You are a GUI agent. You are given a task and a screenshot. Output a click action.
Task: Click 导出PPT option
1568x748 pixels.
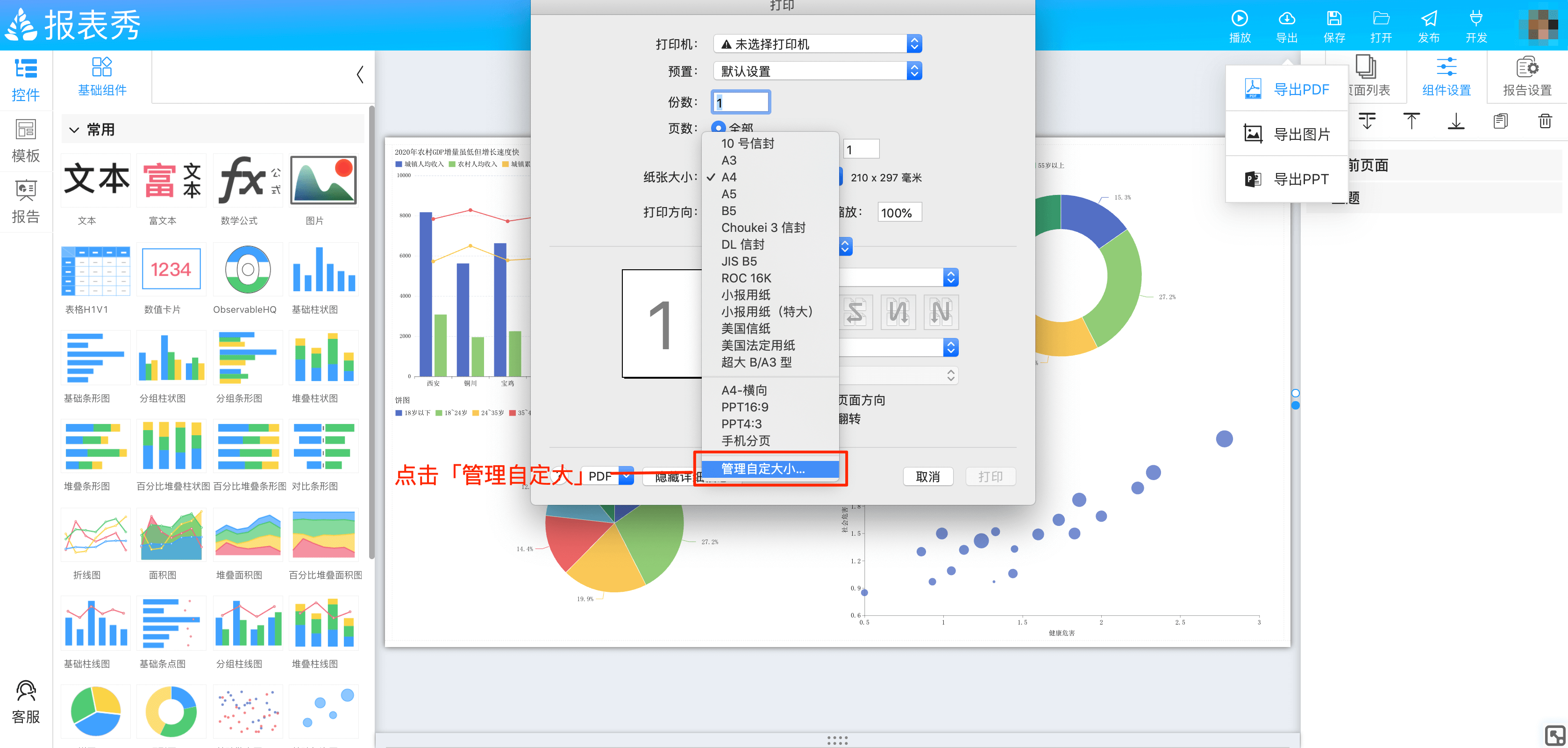[x=1287, y=179]
